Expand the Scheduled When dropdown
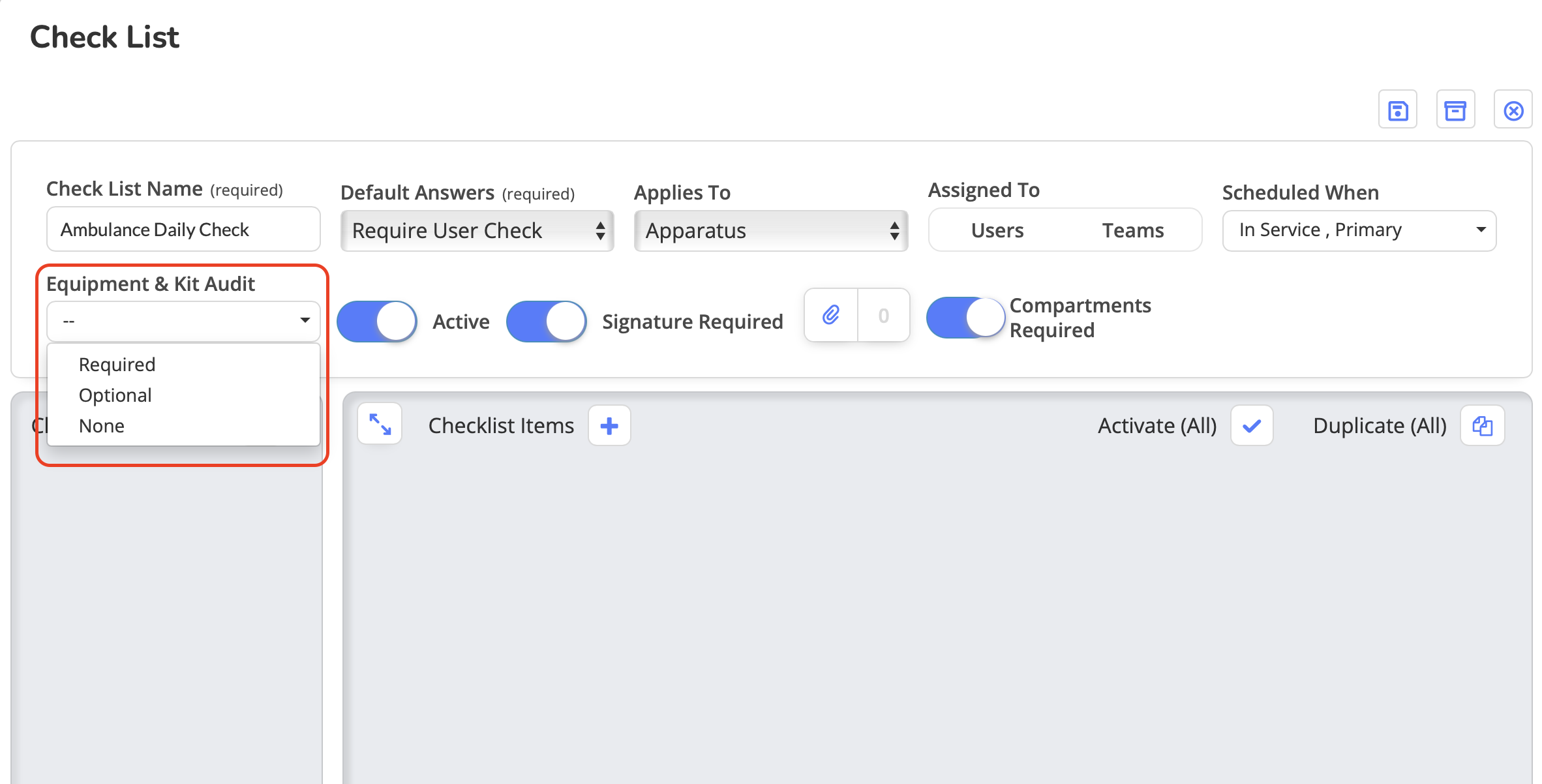The width and height of the screenshot is (1542, 784). (x=1359, y=230)
